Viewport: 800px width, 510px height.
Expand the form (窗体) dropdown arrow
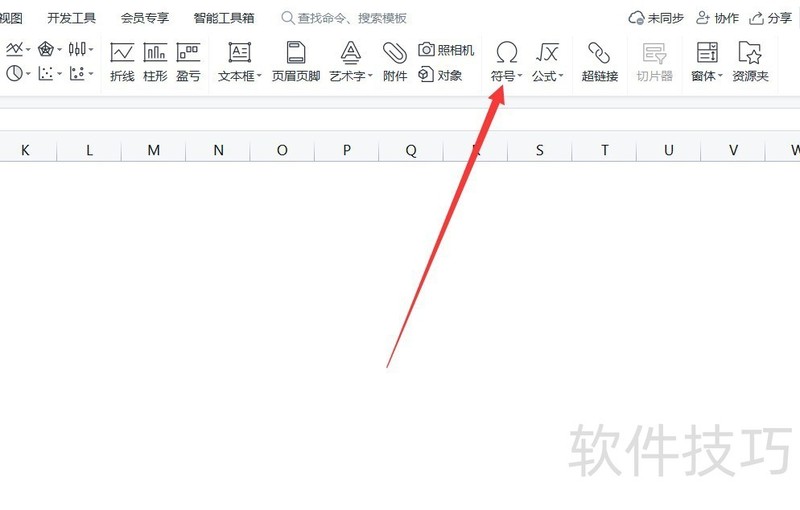tap(720, 76)
